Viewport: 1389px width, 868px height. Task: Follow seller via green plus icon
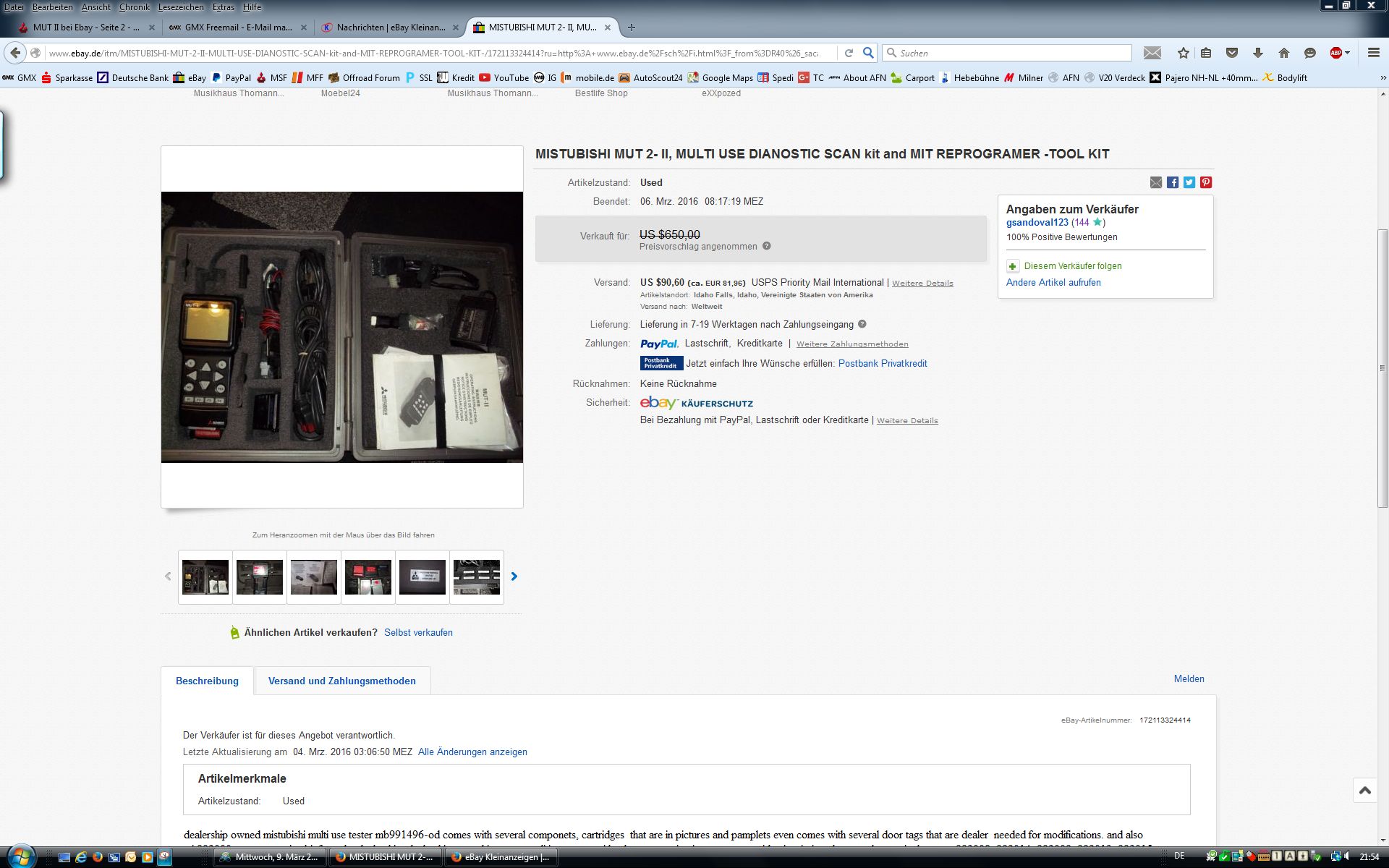[x=1013, y=266]
